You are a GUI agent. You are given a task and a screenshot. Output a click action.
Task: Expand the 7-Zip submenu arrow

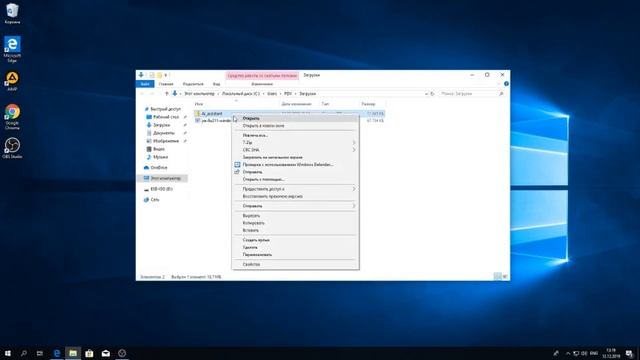pyautogui.click(x=354, y=142)
